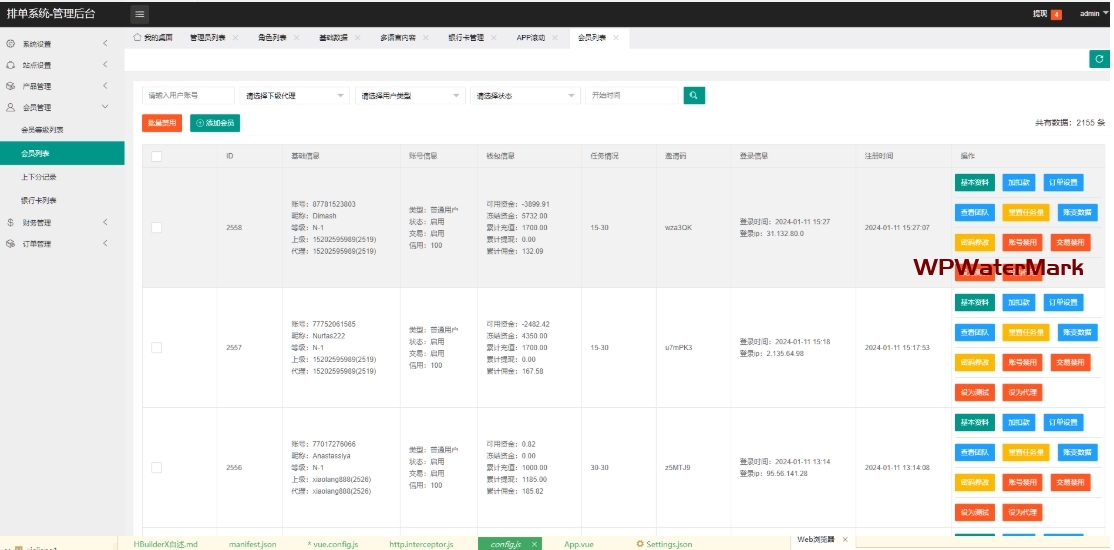
Task: Open the 请选择用户类型 dropdown
Action: coord(409,96)
